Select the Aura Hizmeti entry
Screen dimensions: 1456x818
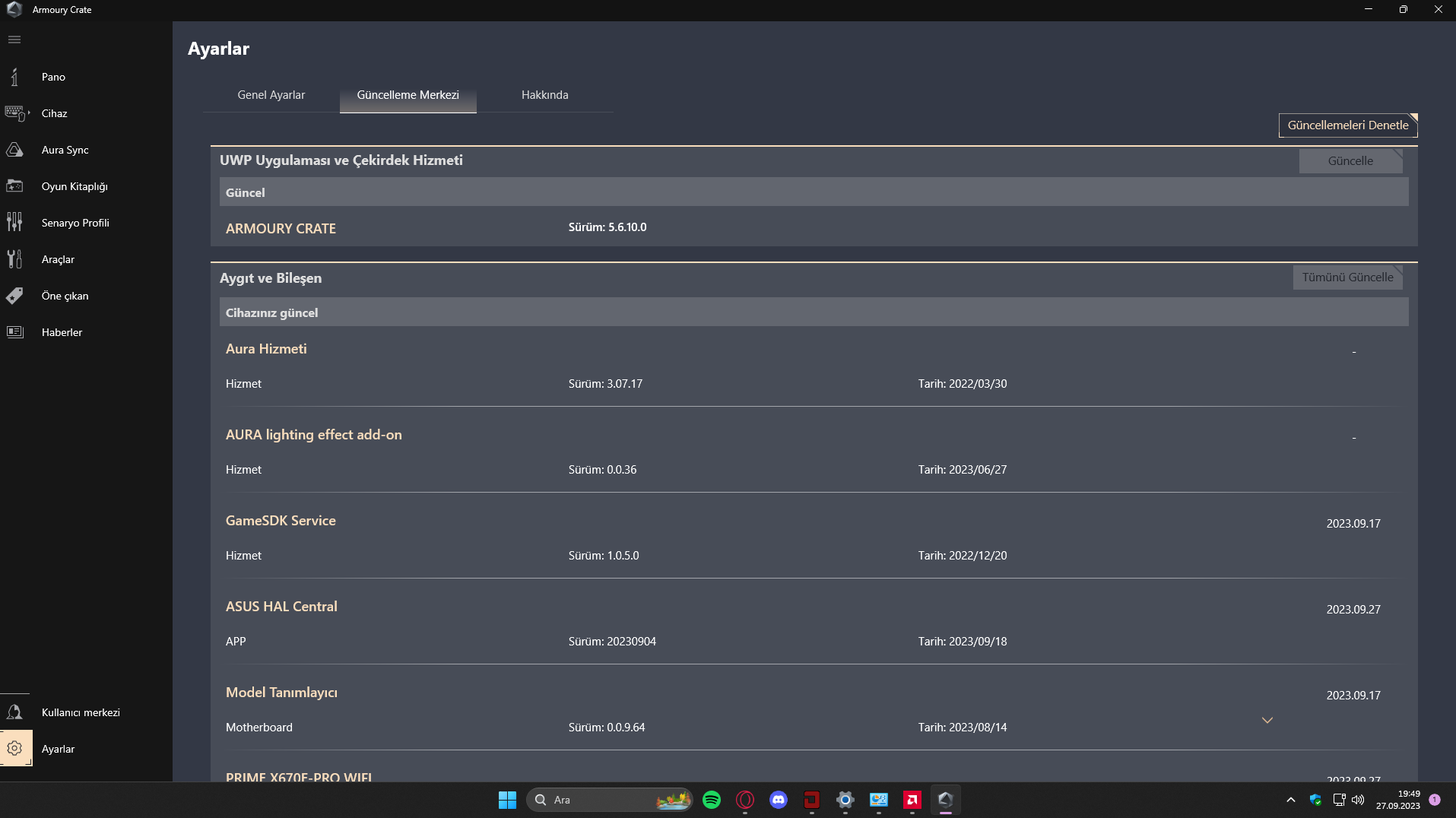point(266,349)
